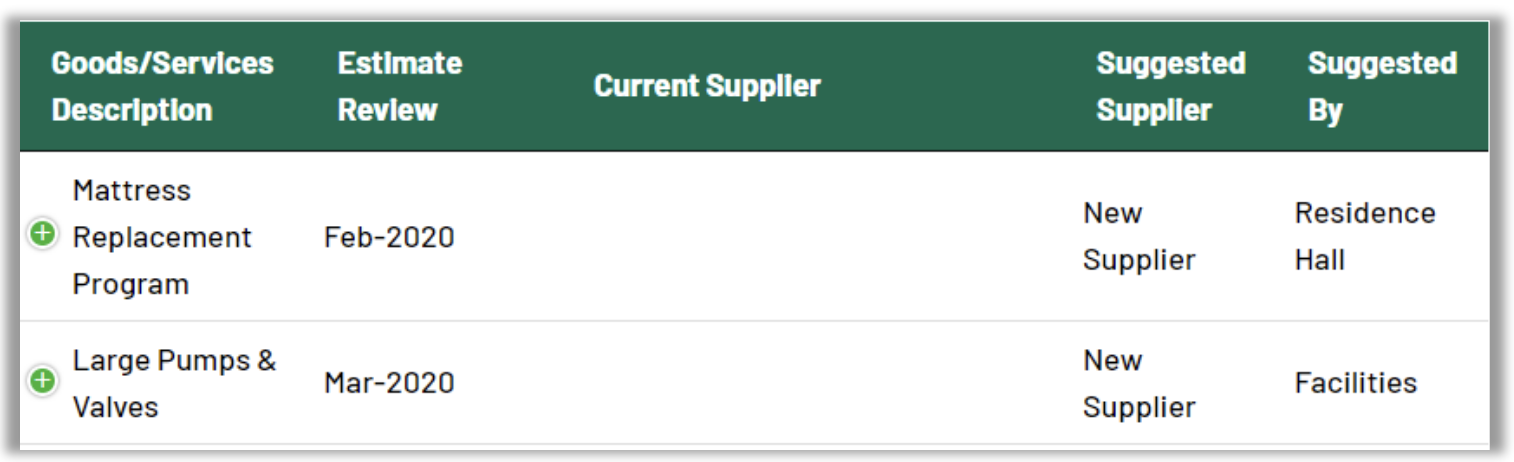Click the Suggested By column header
This screenshot has width=1514, height=462.
(1381, 86)
